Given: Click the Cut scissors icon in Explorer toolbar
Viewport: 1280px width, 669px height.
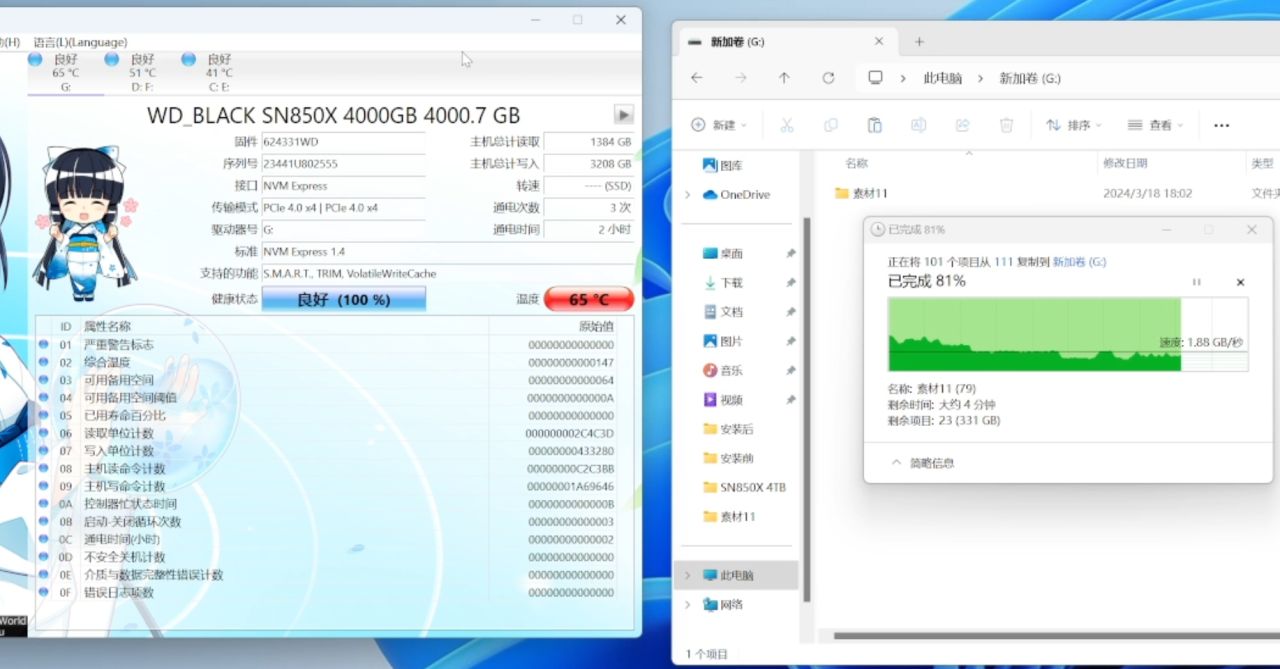Looking at the screenshot, I should [787, 125].
